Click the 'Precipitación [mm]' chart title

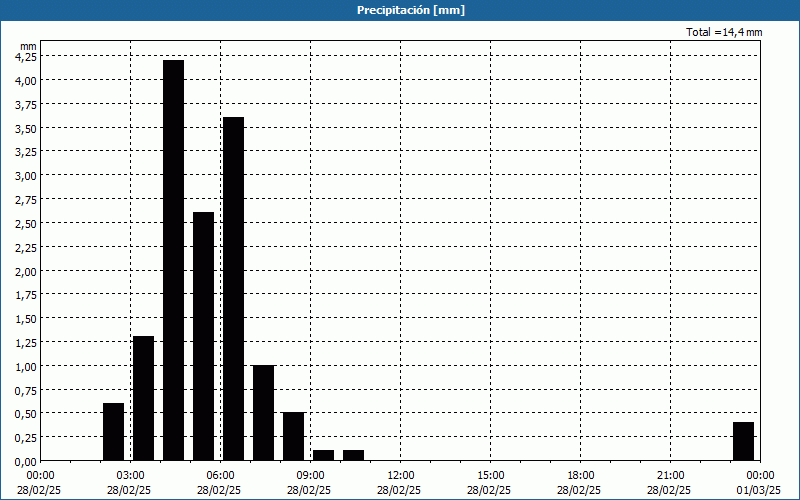pyautogui.click(x=411, y=10)
